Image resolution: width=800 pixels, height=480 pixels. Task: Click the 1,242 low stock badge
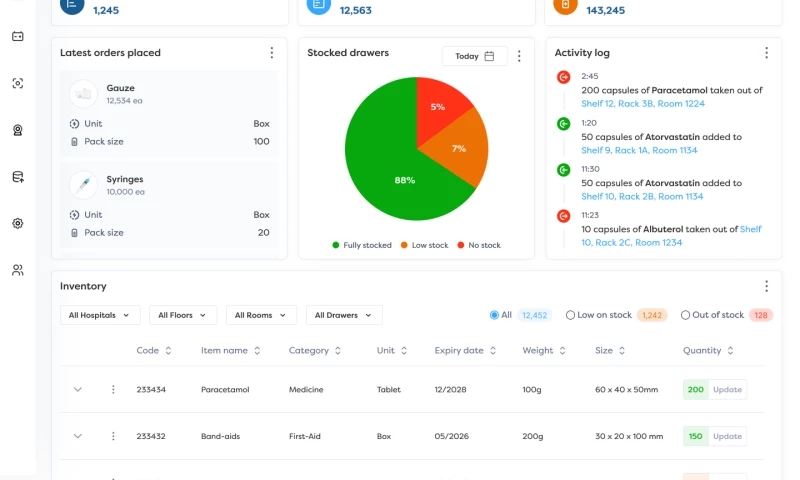tap(652, 315)
